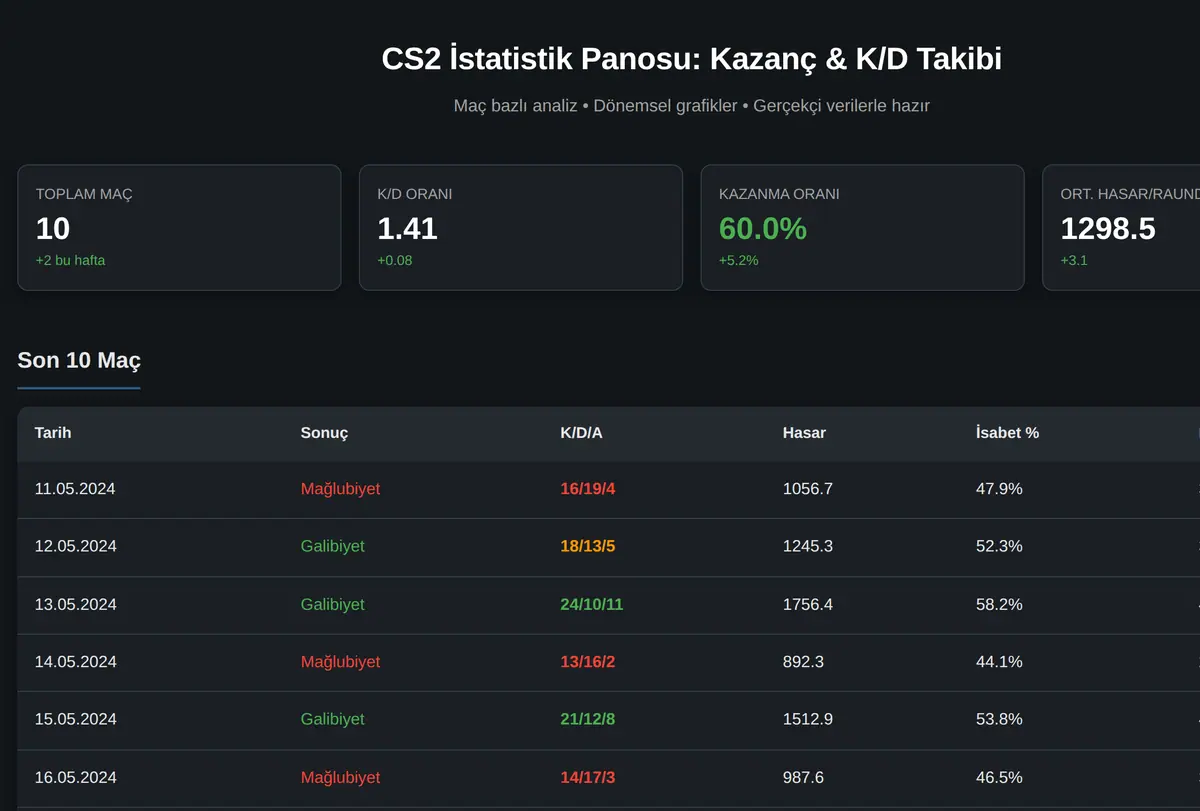The image size is (1200, 811).
Task: Select the date 13.05.2024 cell
Action: click(75, 605)
